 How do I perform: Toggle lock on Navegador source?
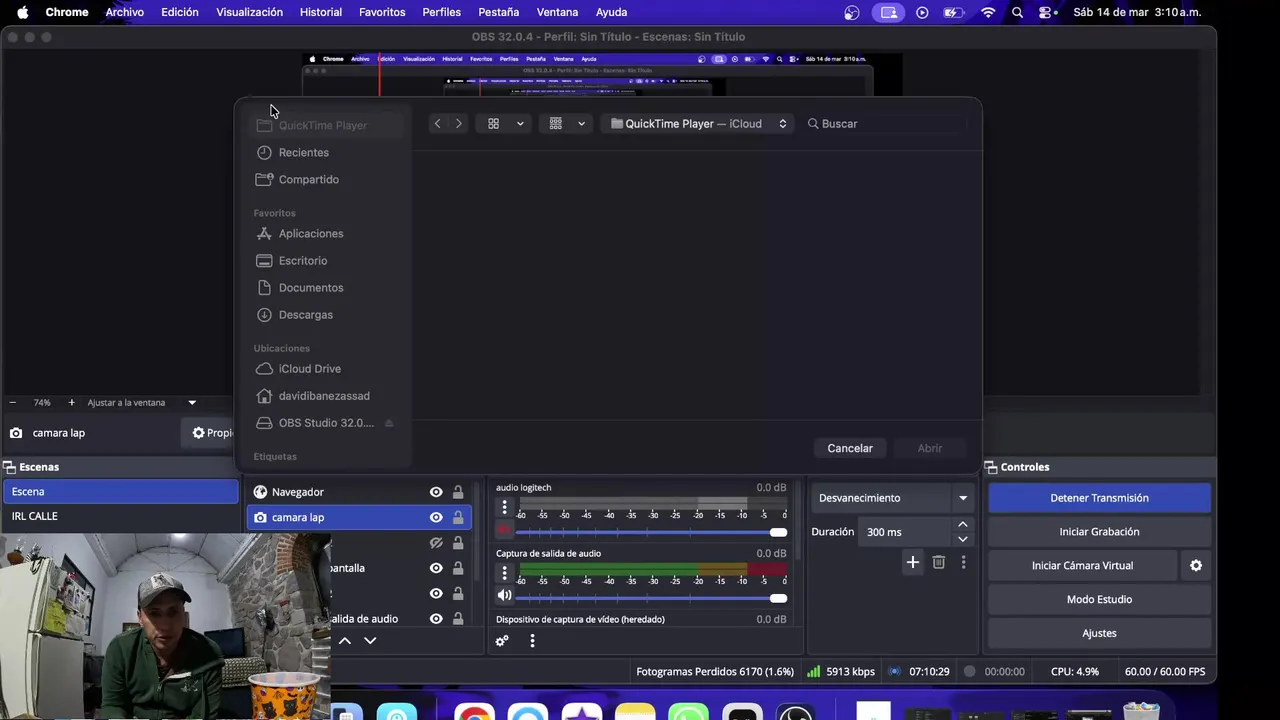pos(458,492)
